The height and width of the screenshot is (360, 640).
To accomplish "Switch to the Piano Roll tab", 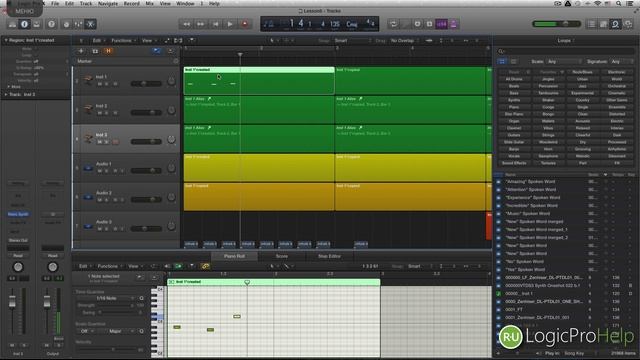I will point(234,256).
